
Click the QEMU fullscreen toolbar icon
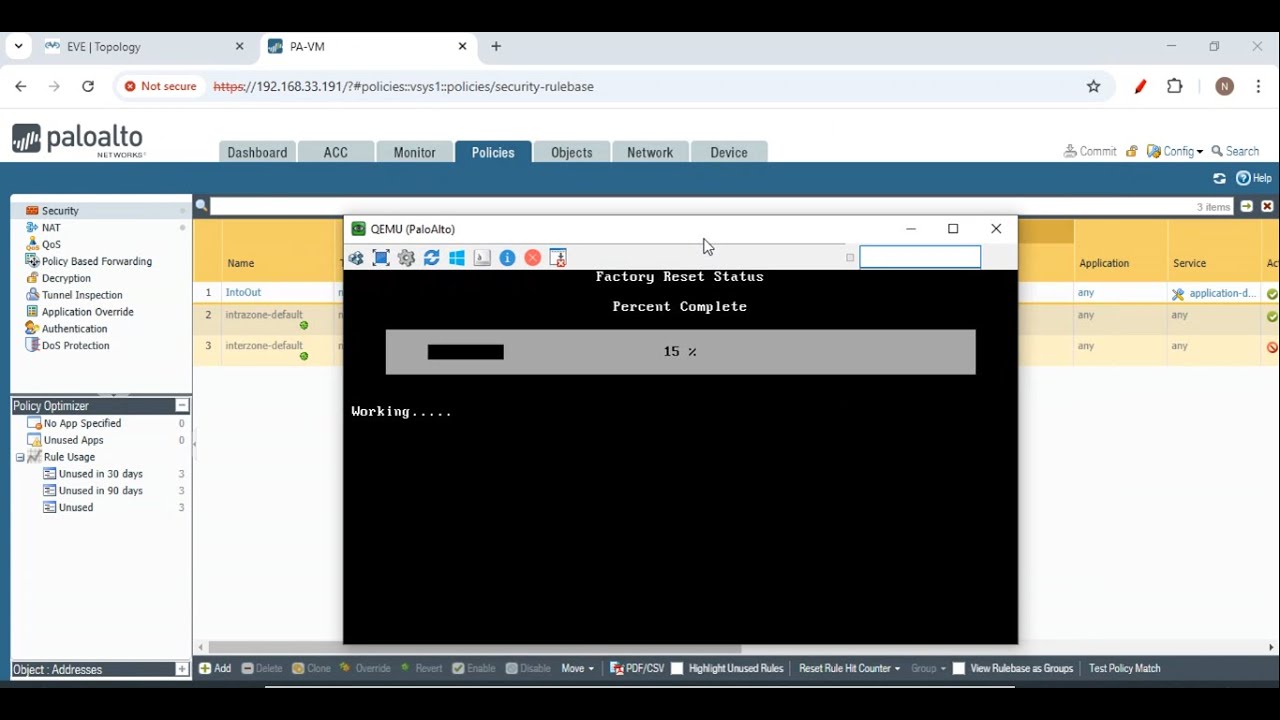(381, 258)
